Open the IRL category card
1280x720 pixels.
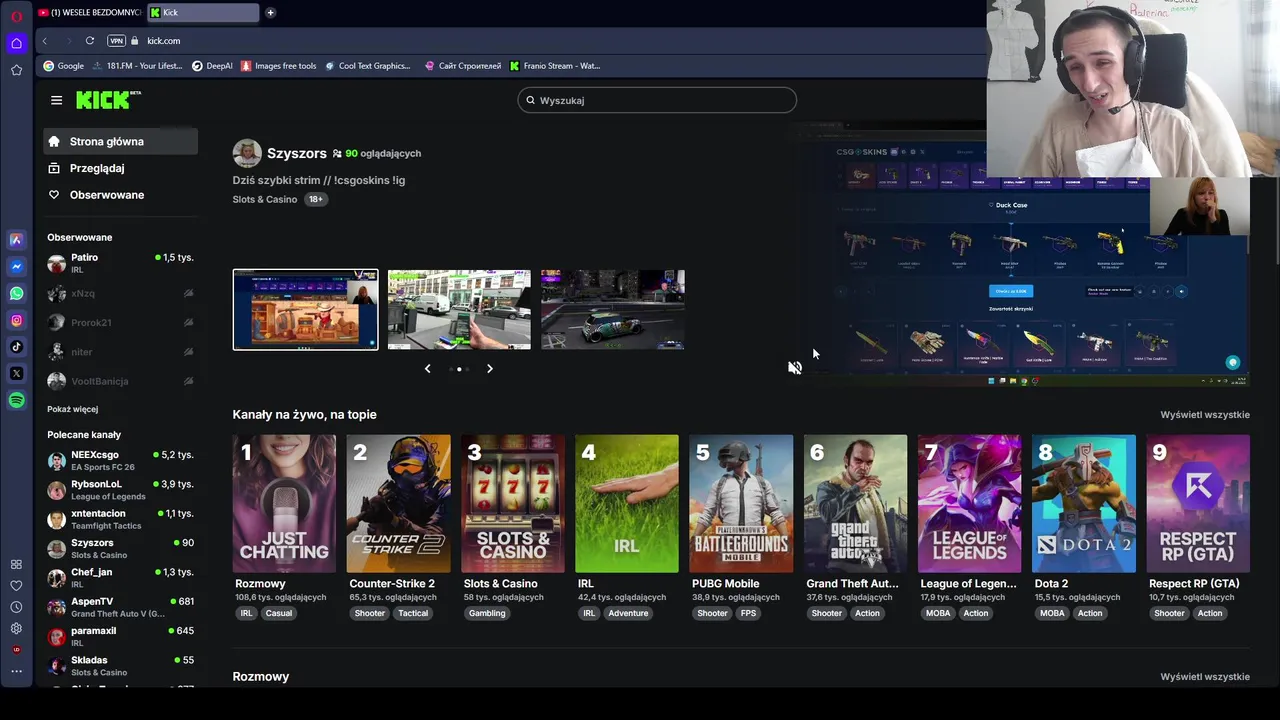627,503
